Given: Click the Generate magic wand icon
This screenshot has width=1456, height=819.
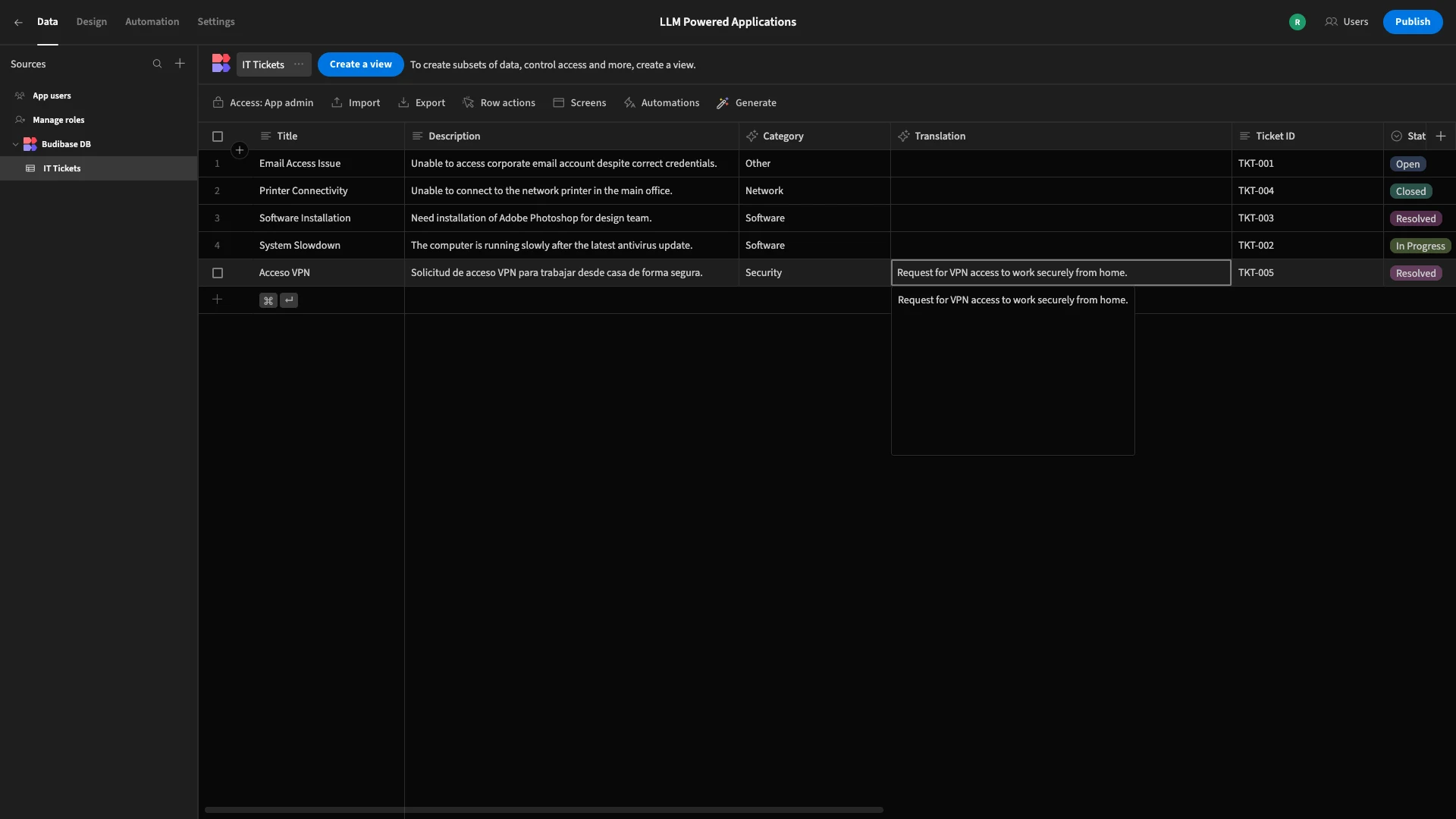Looking at the screenshot, I should click(x=723, y=103).
